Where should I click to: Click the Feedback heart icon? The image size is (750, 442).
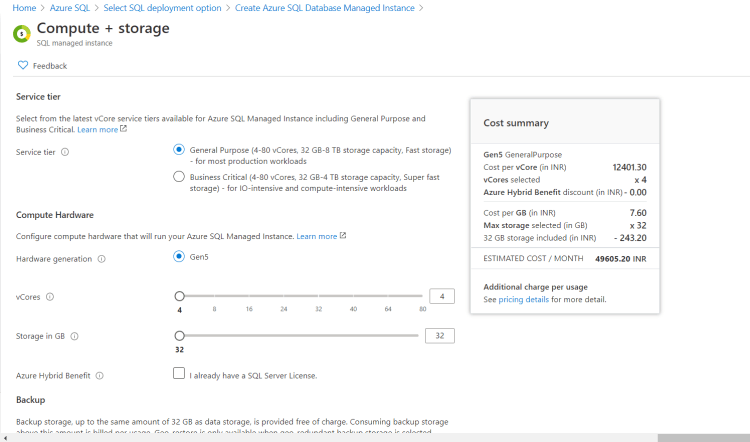[23, 65]
